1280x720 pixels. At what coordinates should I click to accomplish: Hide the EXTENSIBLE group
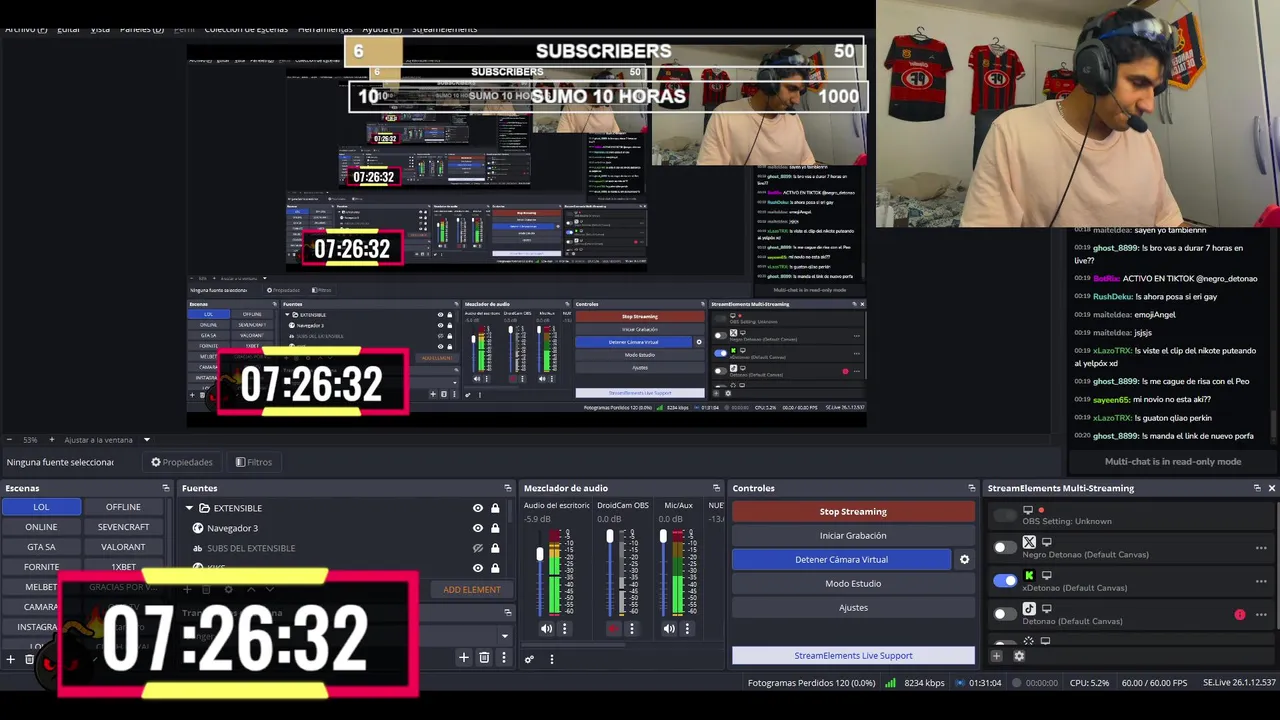(478, 508)
